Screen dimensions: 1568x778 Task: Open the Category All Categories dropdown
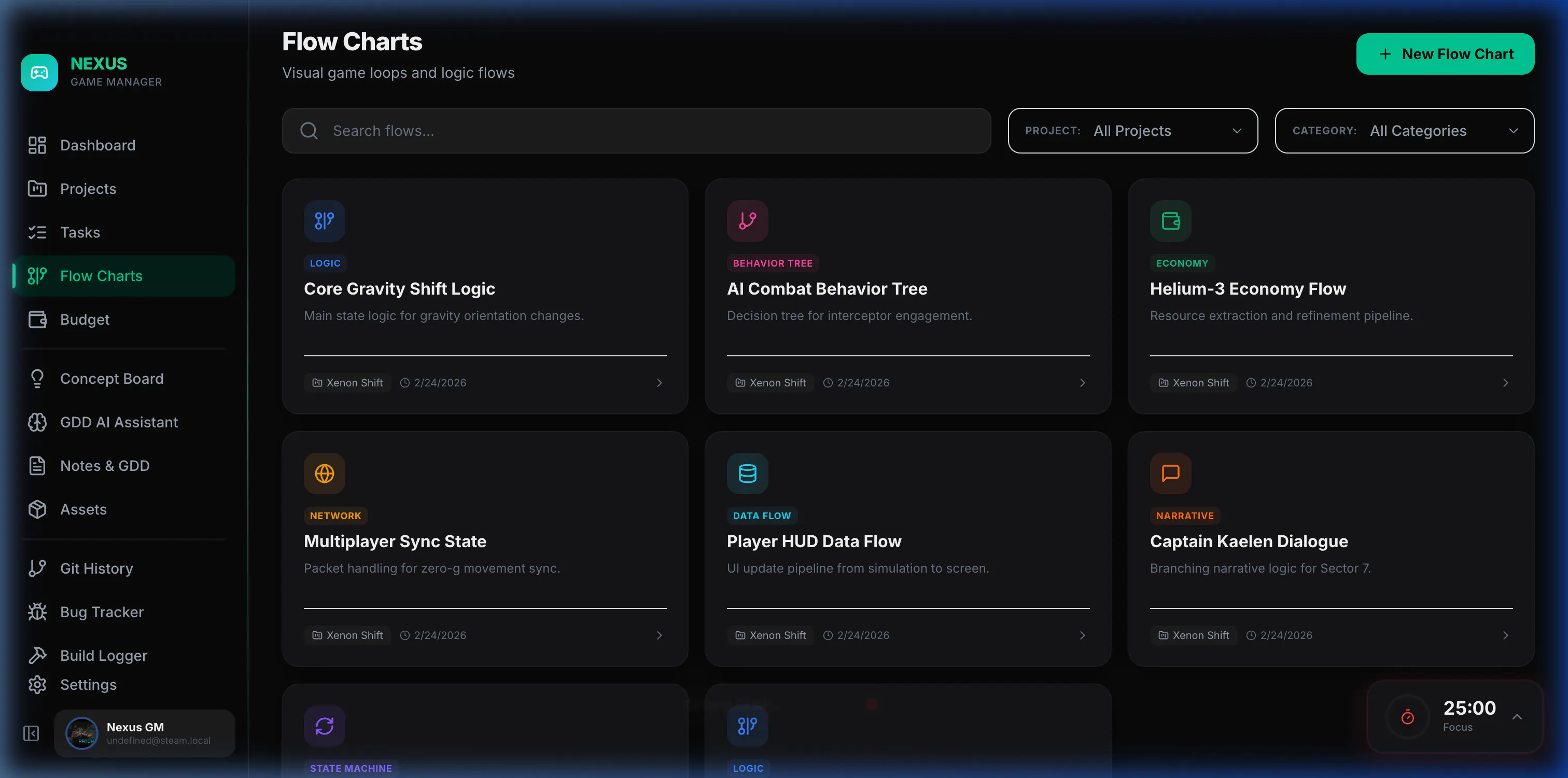pos(1404,131)
